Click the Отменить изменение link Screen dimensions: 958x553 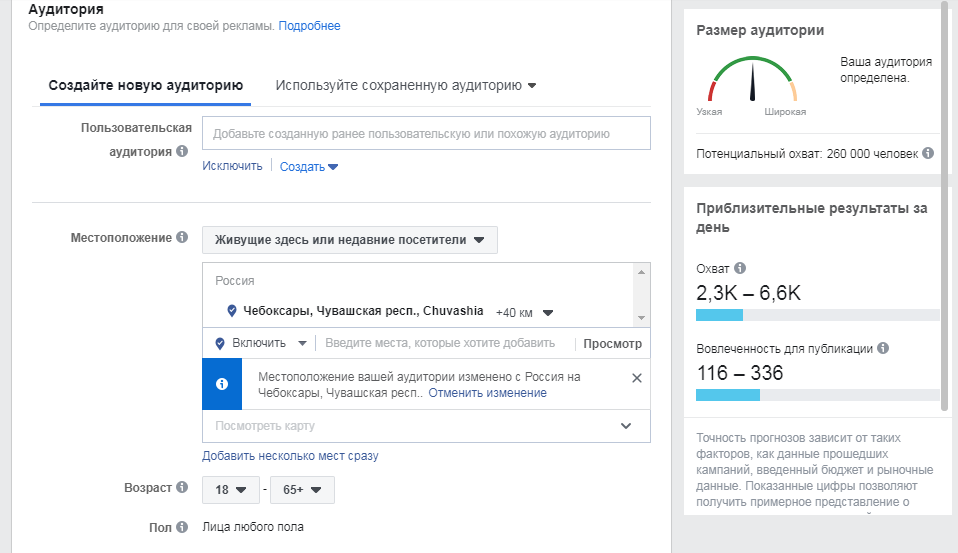(489, 393)
